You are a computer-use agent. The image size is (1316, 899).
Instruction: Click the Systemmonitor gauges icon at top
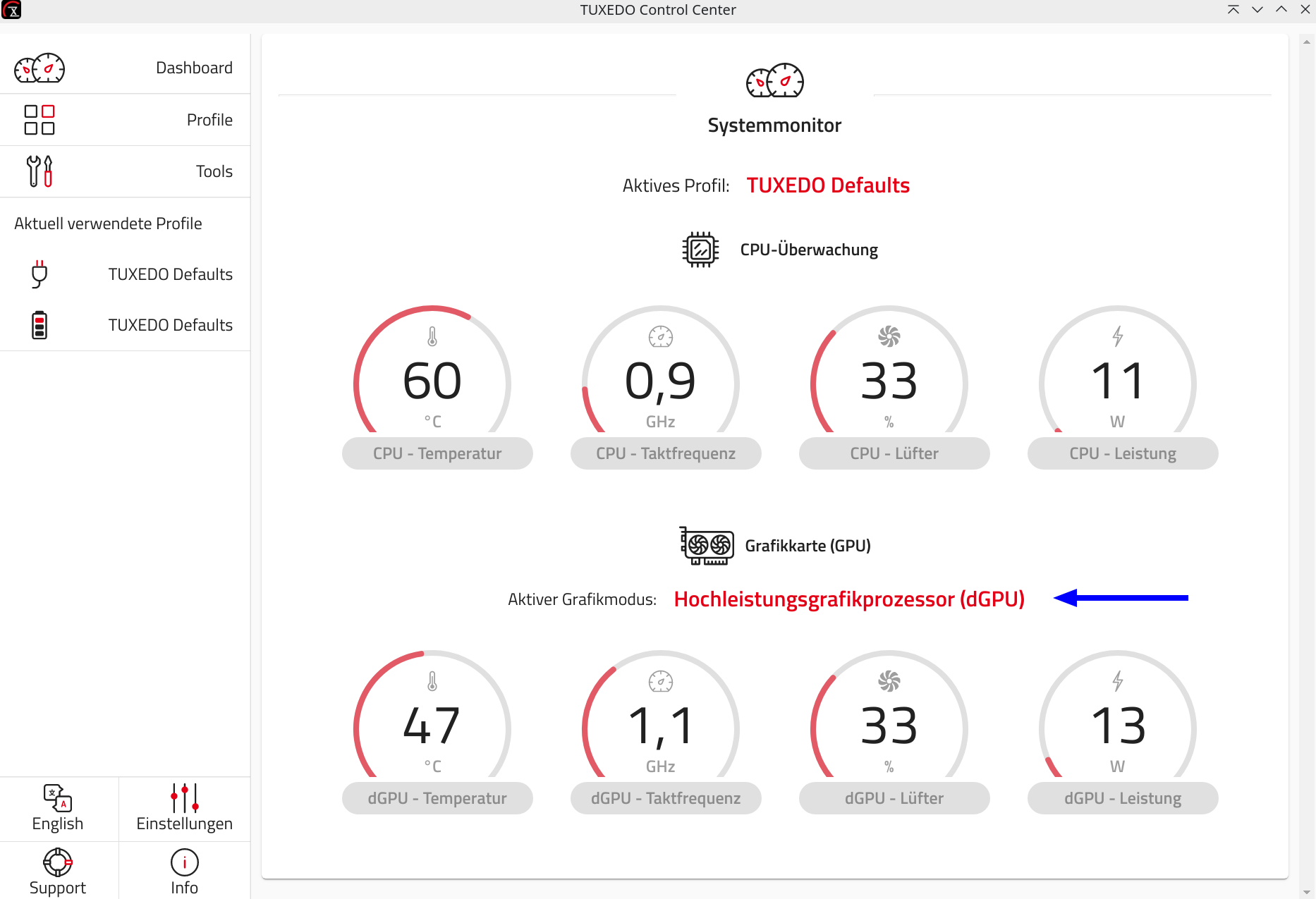click(x=775, y=80)
